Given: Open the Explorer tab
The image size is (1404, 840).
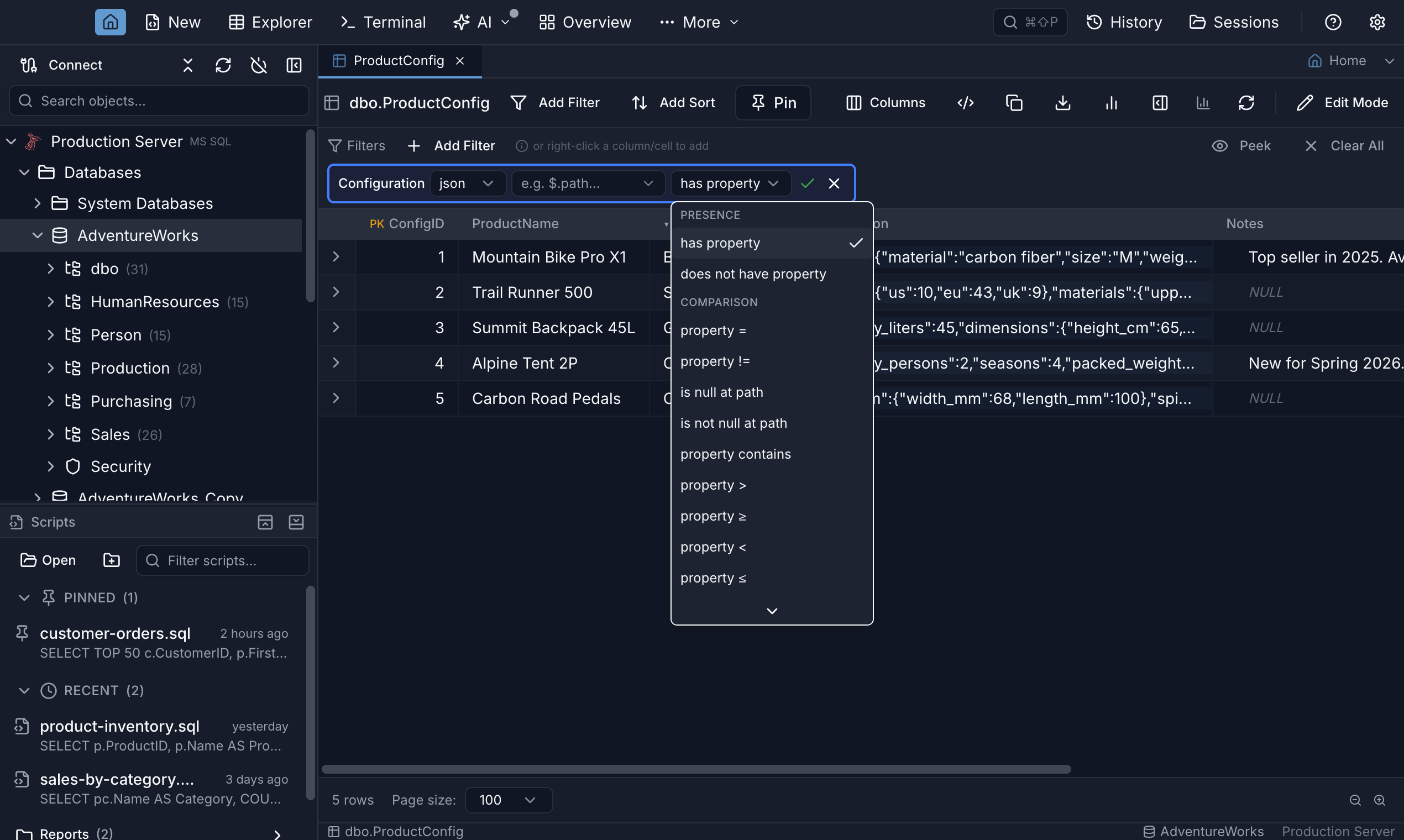Looking at the screenshot, I should 270,22.
